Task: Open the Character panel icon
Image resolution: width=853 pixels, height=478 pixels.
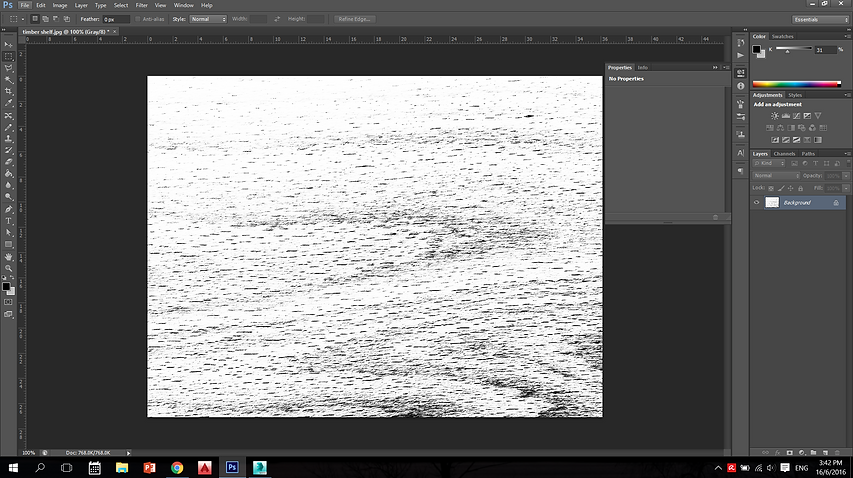Action: 740,153
